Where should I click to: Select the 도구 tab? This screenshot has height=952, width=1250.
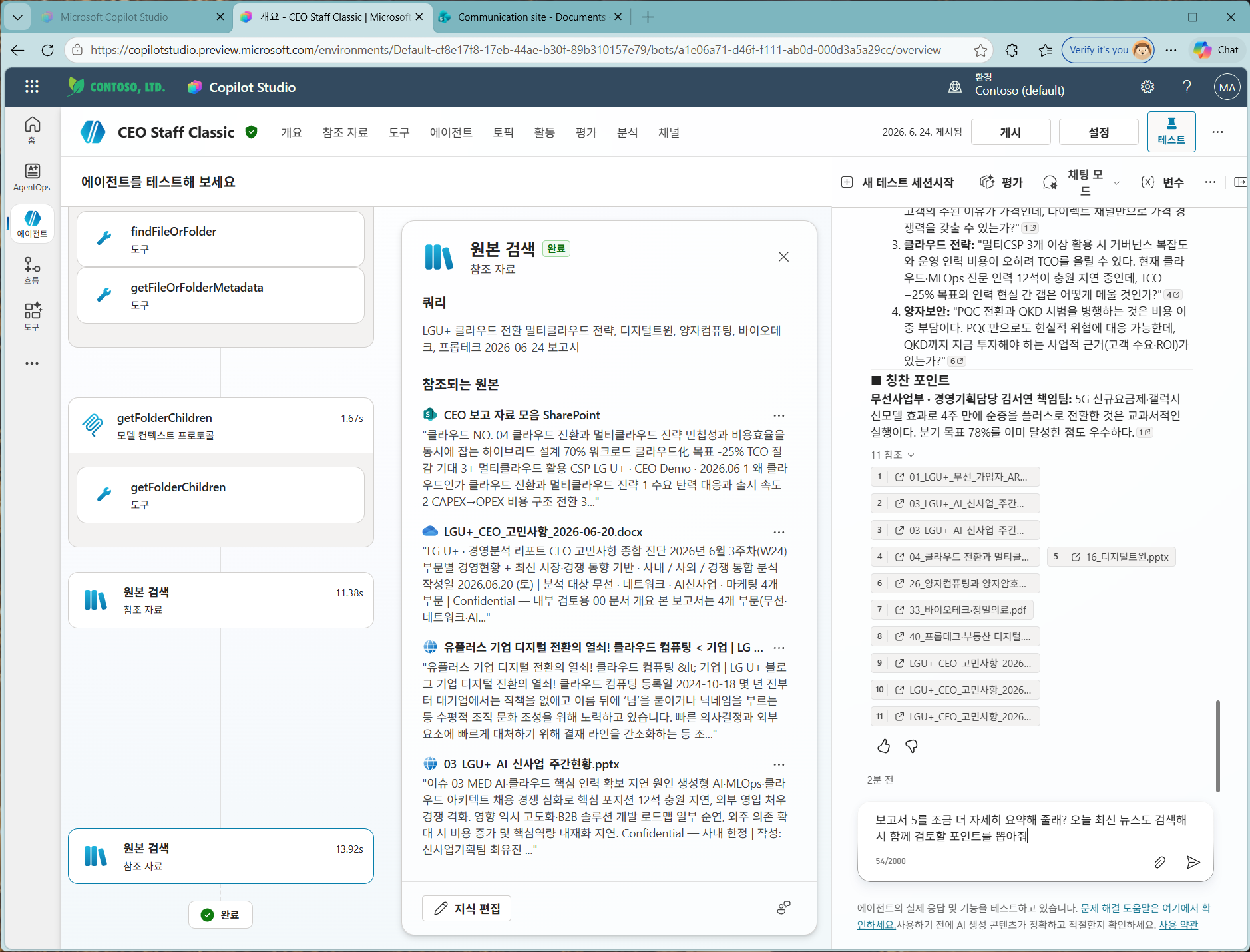coord(399,132)
